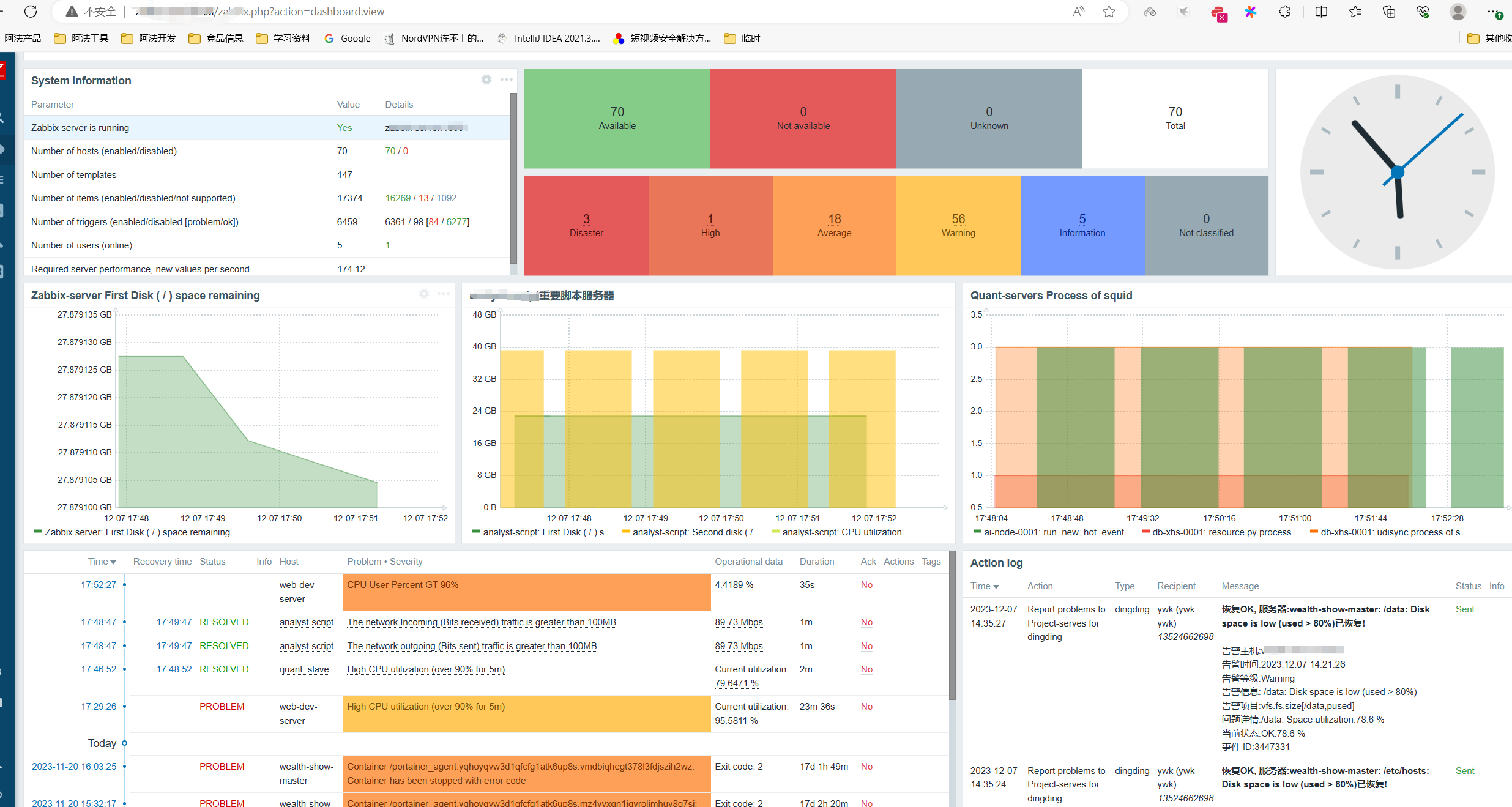This screenshot has height=807, width=1512.
Task: Click the 70 Total hosts tile
Action: (x=1175, y=119)
